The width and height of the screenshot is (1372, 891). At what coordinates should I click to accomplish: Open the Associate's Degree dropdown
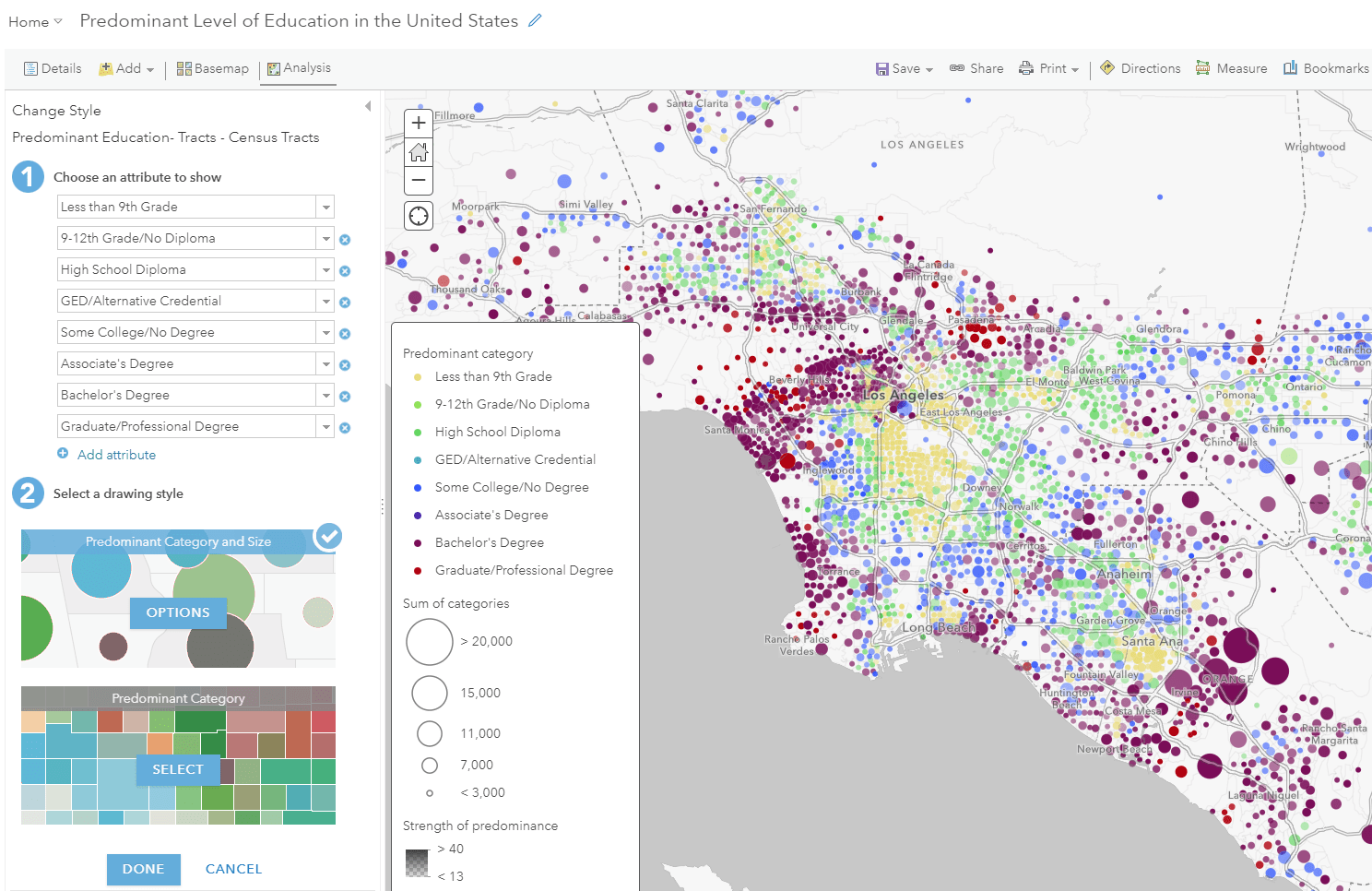pos(325,364)
